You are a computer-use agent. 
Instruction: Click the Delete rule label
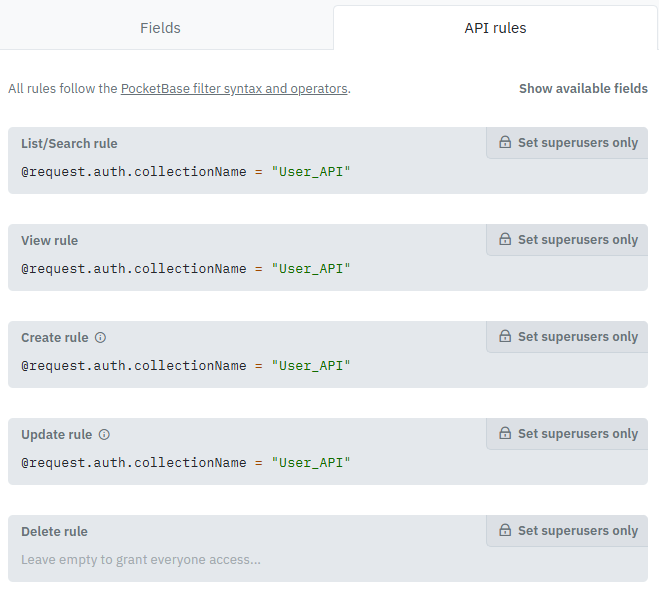coord(54,532)
